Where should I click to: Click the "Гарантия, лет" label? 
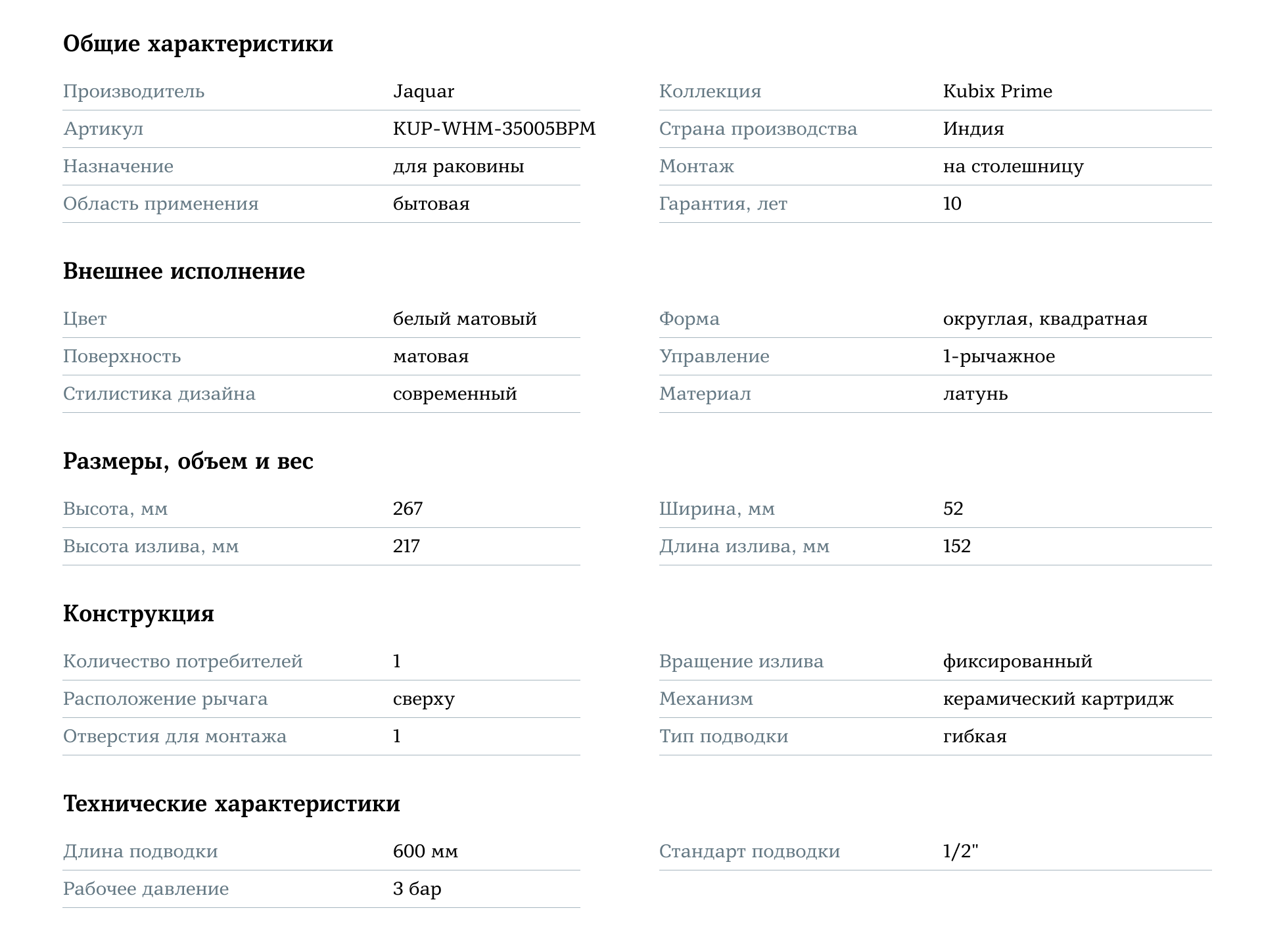click(x=723, y=204)
